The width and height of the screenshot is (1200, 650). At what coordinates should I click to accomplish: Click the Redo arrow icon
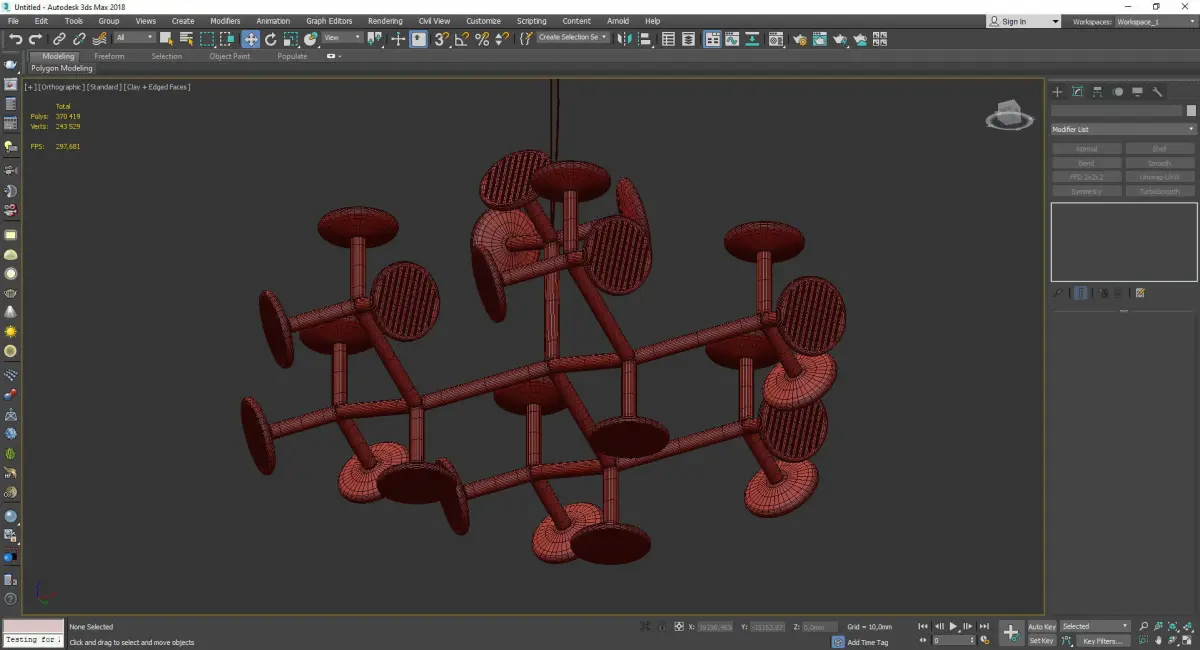click(35, 39)
